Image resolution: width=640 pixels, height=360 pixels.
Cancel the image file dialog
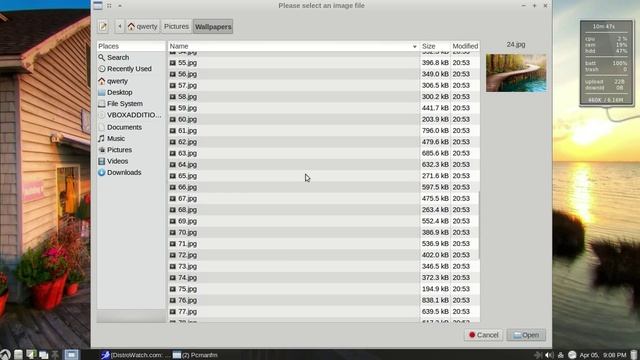click(484, 335)
